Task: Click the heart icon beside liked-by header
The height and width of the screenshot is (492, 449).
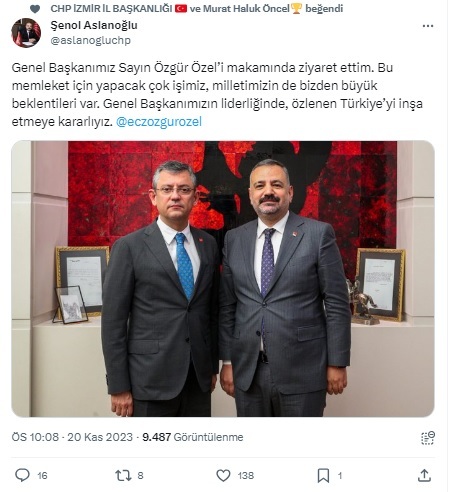Action: (x=35, y=9)
